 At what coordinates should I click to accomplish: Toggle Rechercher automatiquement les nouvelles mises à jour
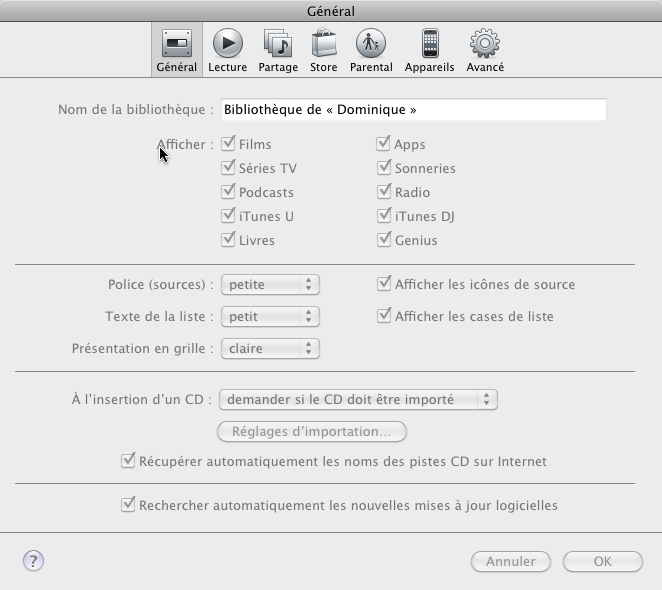[x=128, y=505]
